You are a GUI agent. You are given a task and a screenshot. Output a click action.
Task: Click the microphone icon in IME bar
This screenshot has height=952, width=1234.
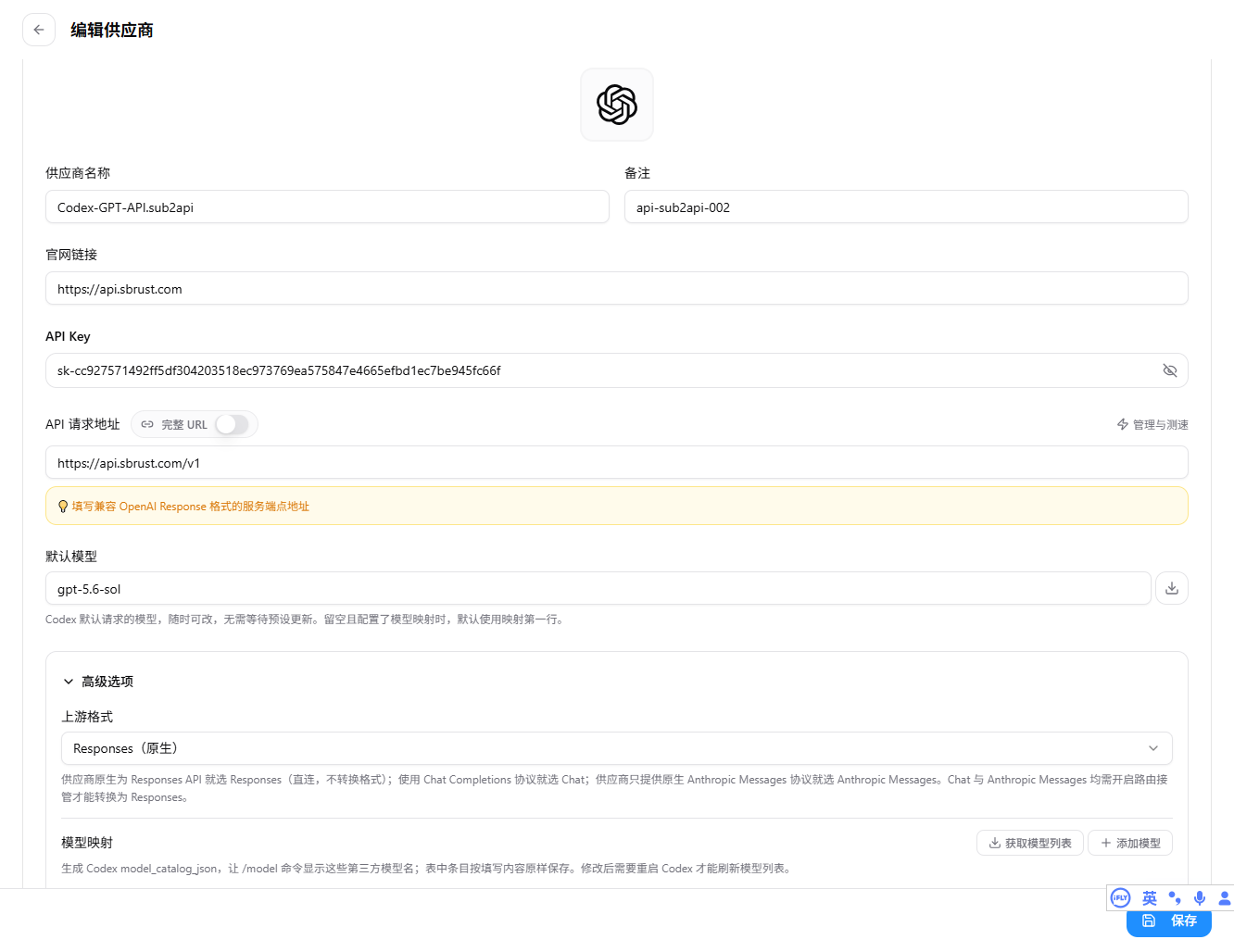[1200, 898]
